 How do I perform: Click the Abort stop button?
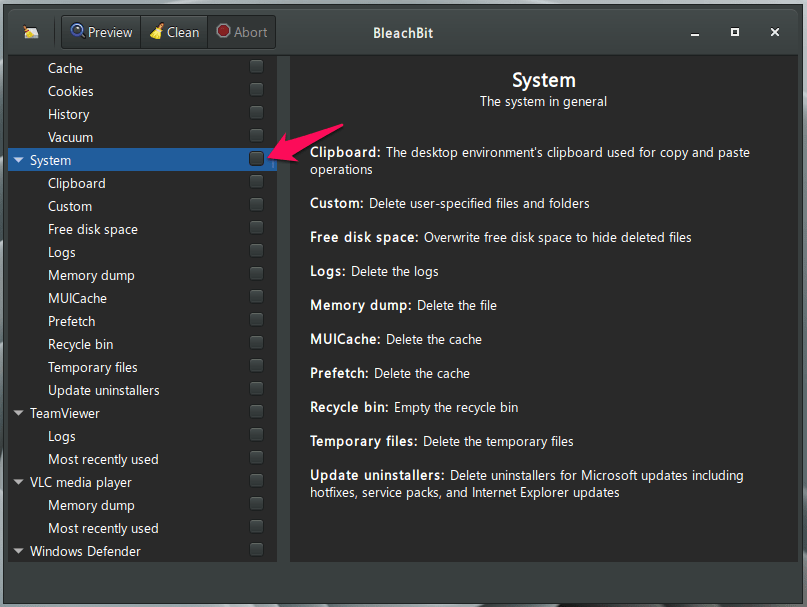pyautogui.click(x=242, y=32)
